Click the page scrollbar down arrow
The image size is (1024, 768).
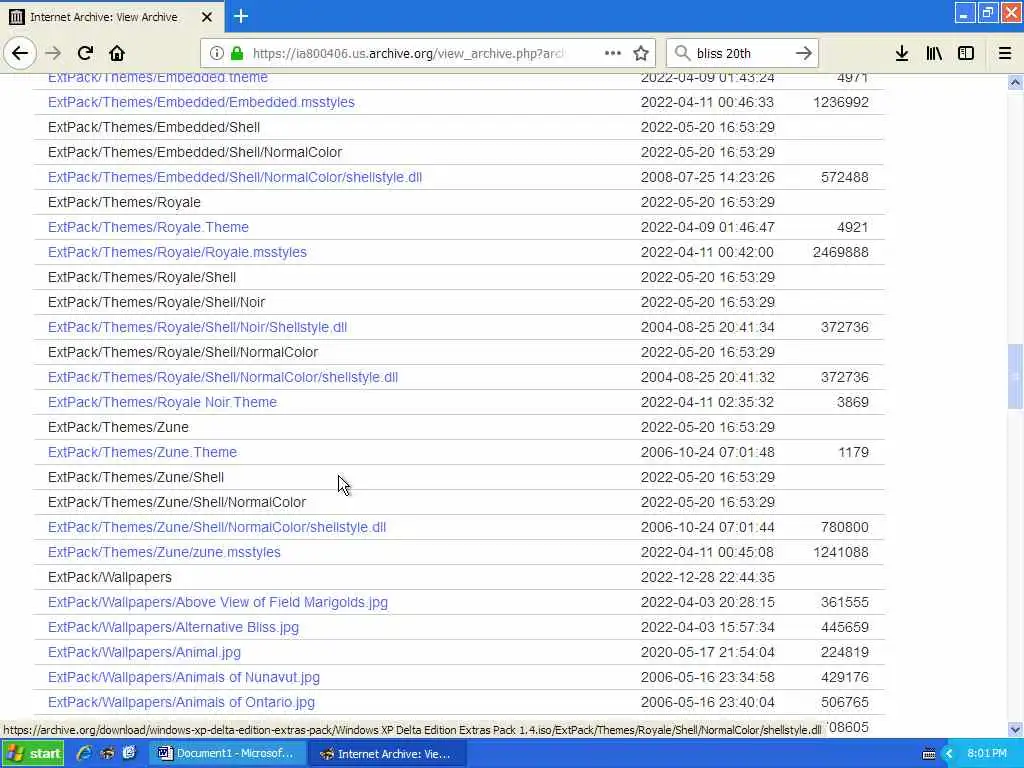click(1015, 729)
